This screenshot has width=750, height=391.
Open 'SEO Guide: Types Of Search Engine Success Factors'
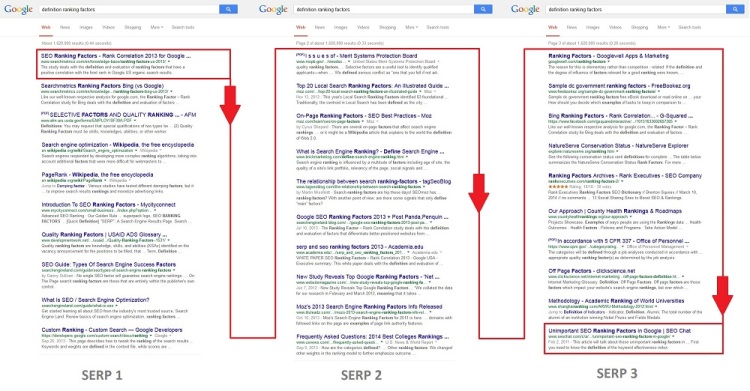(109, 265)
